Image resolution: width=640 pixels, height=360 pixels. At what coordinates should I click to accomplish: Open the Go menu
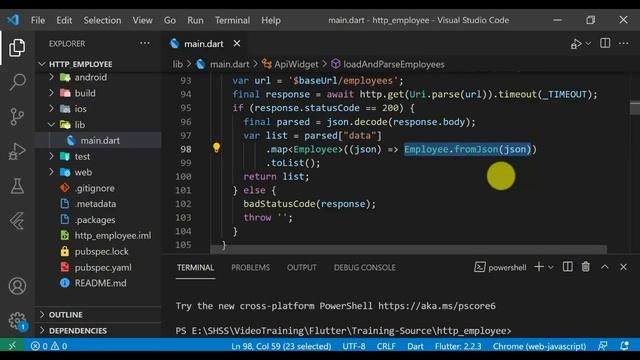click(170, 20)
